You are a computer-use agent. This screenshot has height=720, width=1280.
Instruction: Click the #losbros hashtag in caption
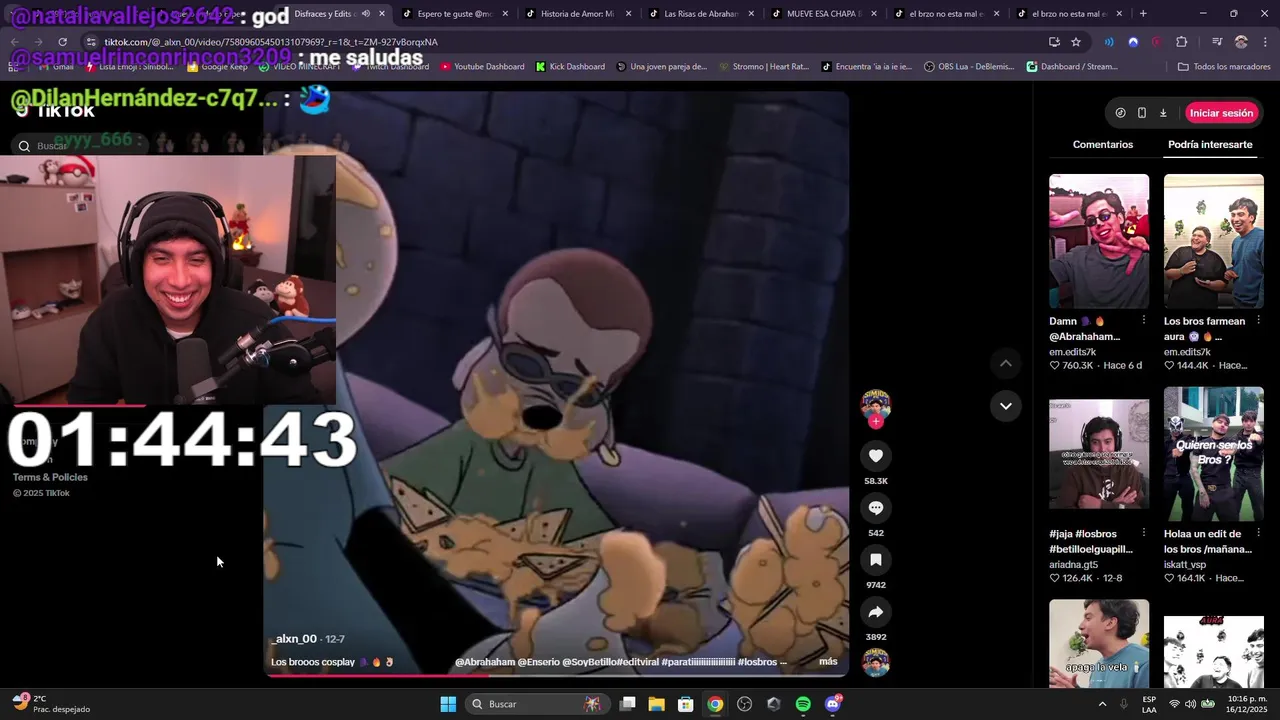757,662
